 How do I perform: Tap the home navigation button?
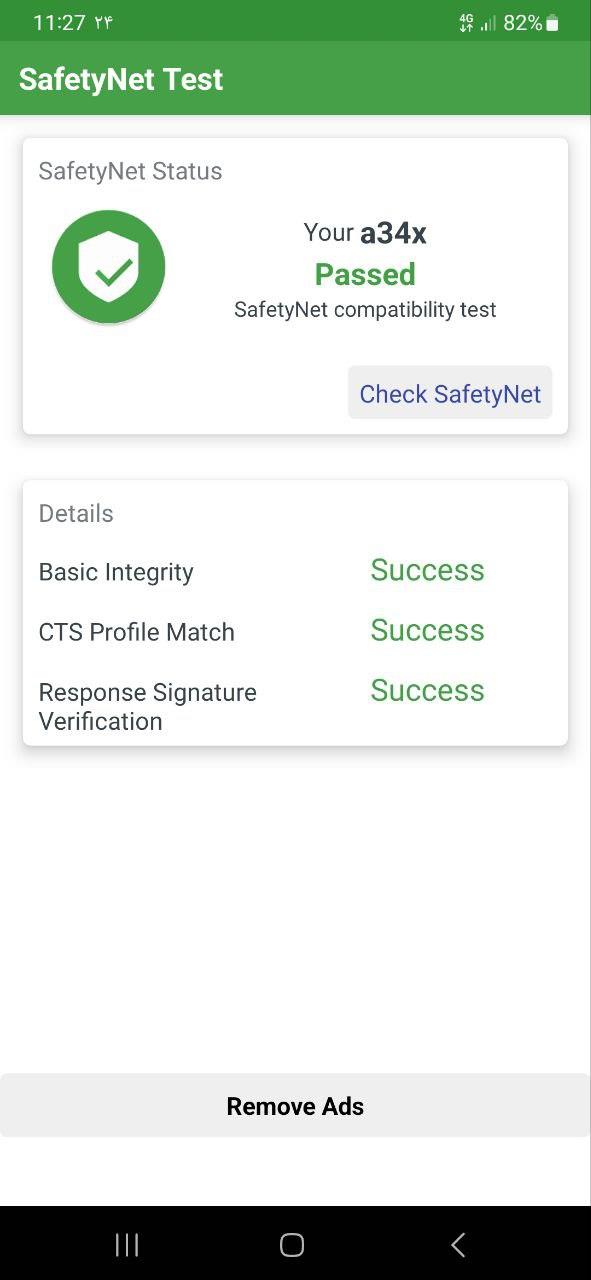pos(292,1244)
